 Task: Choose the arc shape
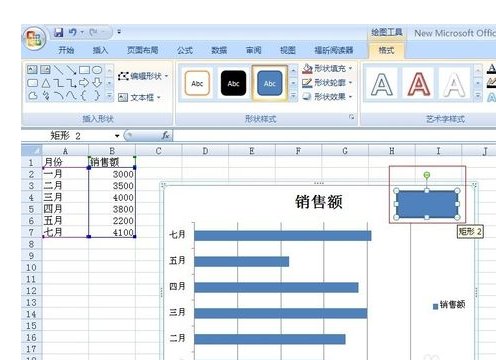tap(59, 96)
